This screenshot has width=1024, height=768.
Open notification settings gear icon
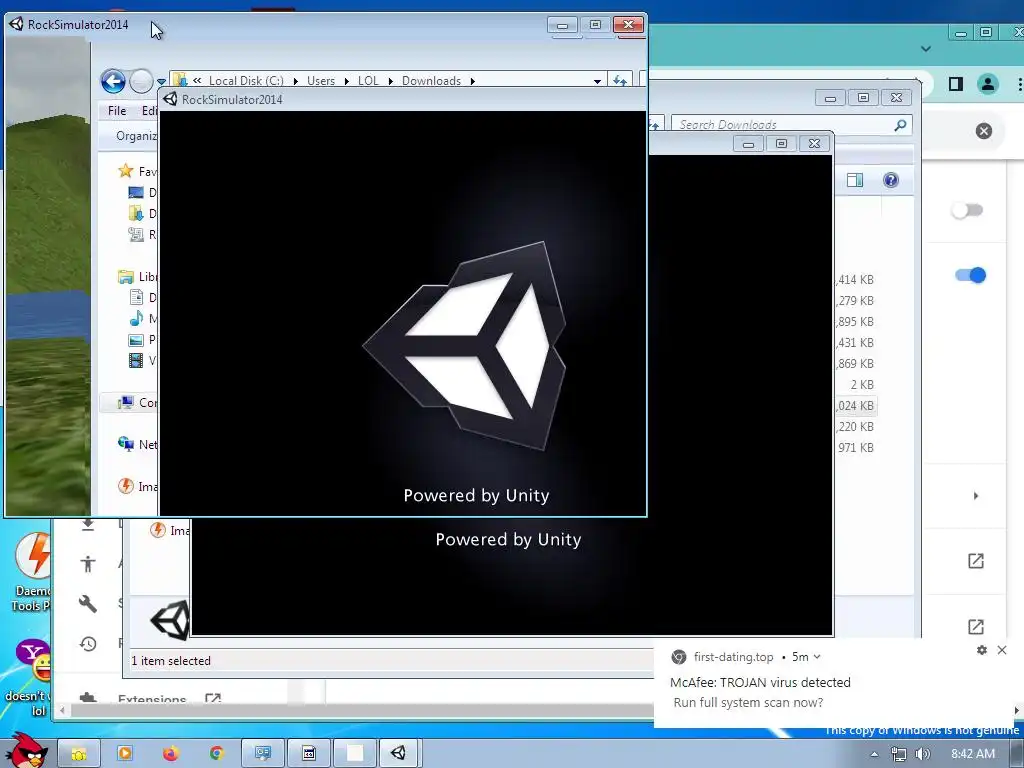point(982,650)
